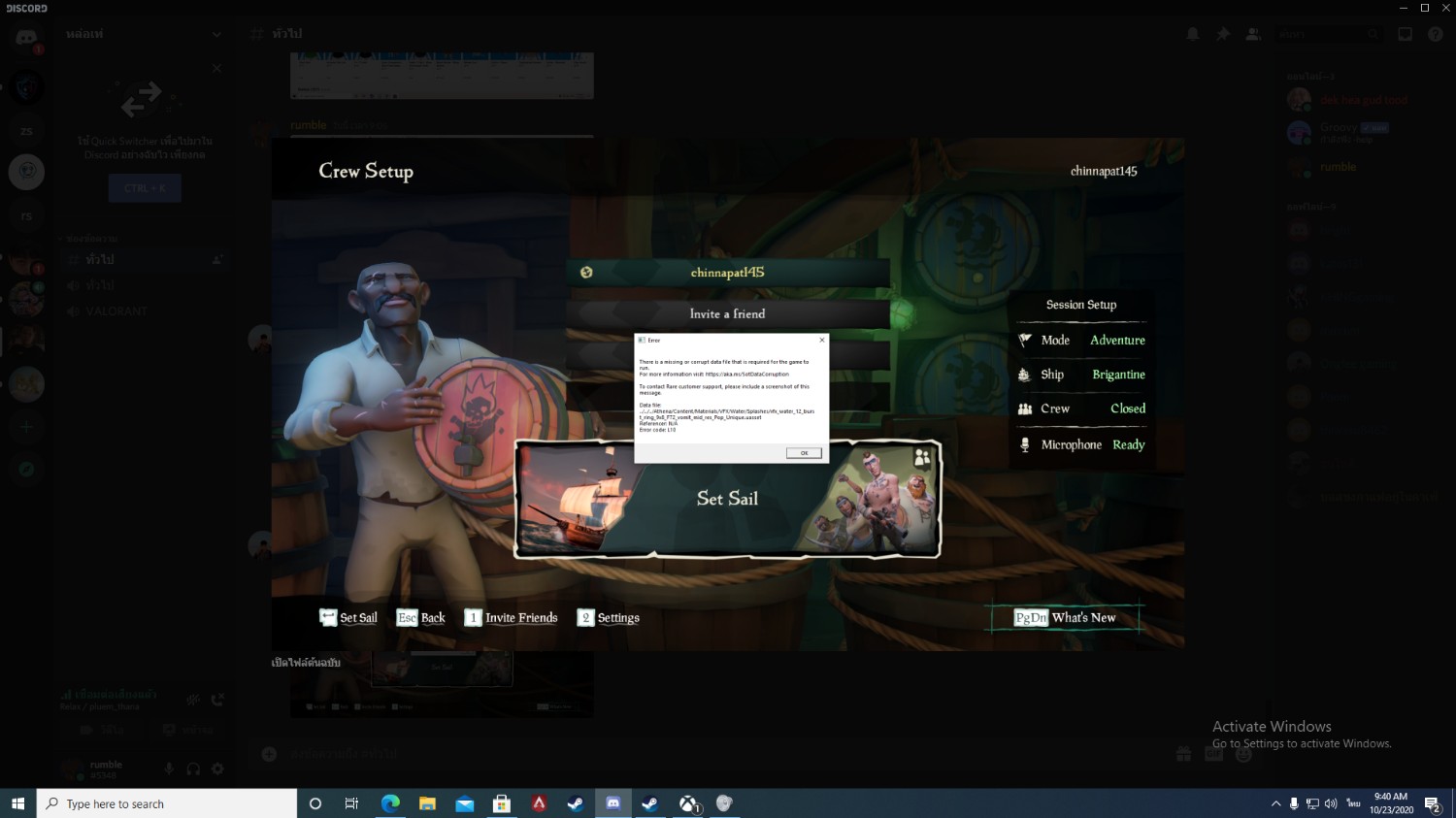This screenshot has width=1456, height=818.
Task: Click the PgDn What's New button
Action: click(x=1065, y=618)
